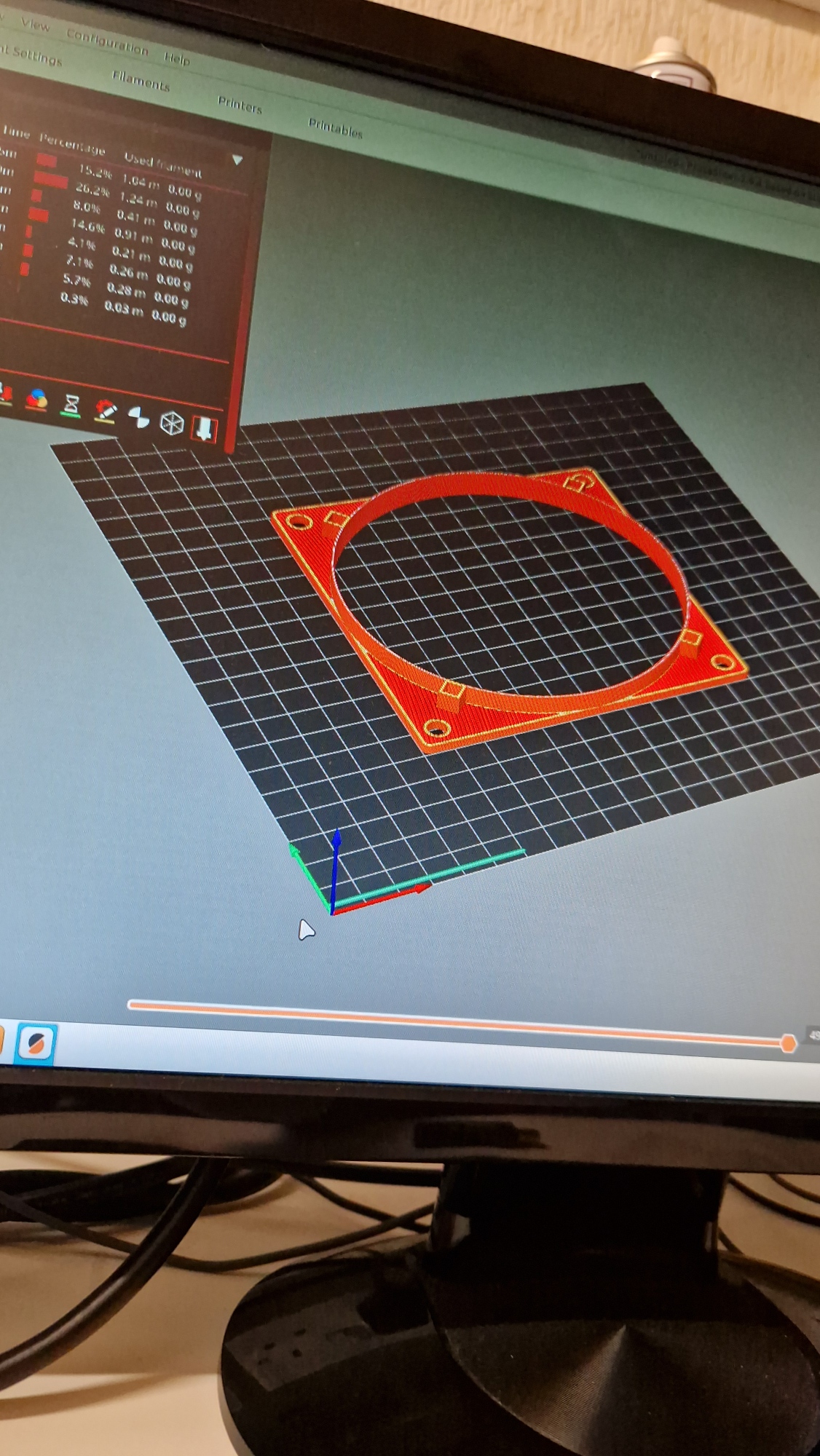Toggle the Pause prints hourglass icon
This screenshot has height=1456, width=820.
[x=71, y=405]
